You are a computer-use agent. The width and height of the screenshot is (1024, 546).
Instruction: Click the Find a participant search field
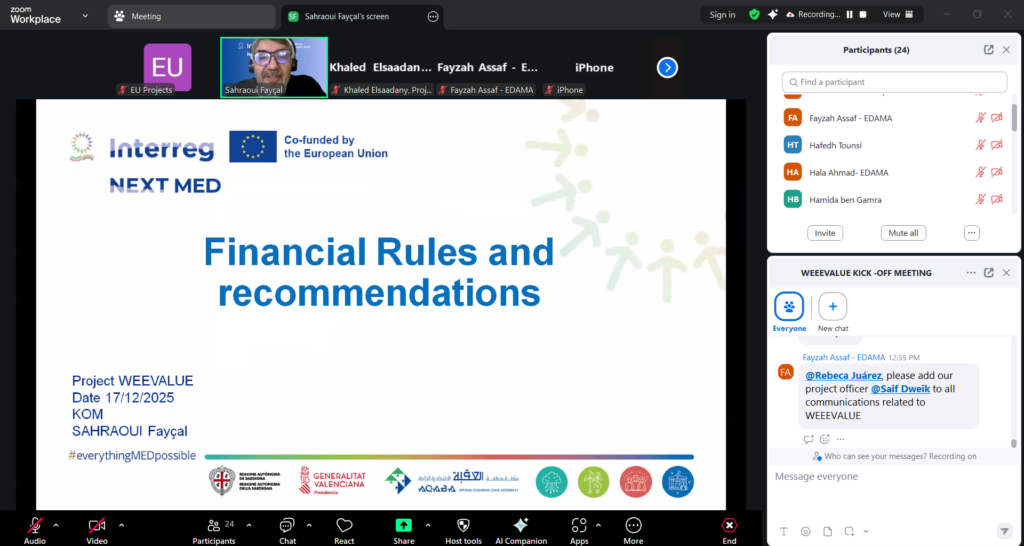click(x=895, y=82)
